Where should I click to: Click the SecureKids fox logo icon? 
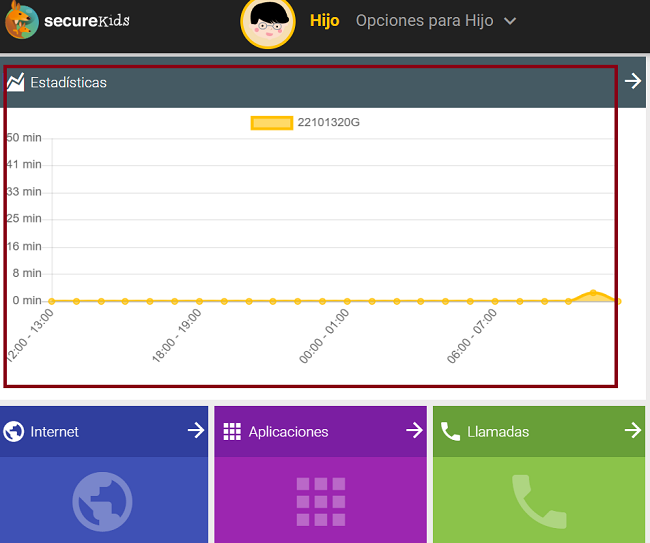click(x=22, y=21)
